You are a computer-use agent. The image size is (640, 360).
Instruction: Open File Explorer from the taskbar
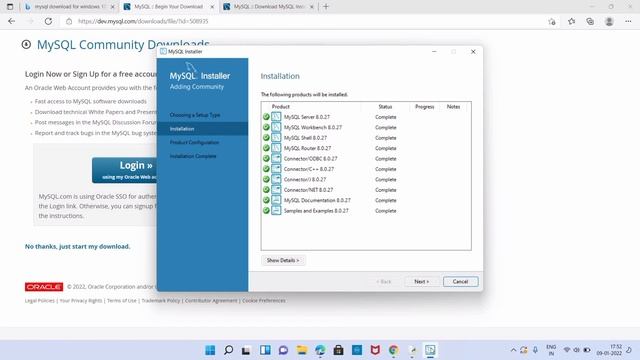click(302, 350)
